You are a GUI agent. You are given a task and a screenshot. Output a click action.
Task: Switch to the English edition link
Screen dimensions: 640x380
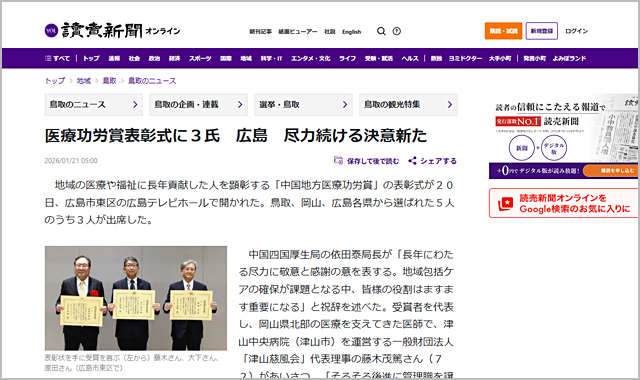click(351, 31)
